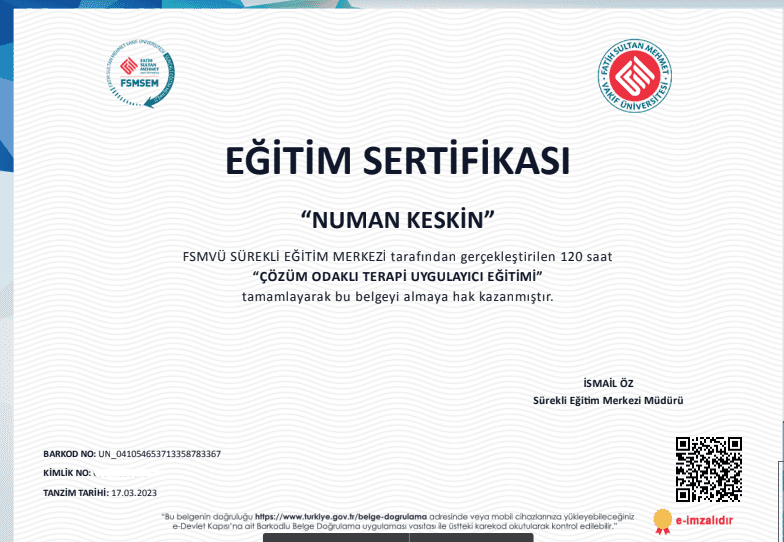Click the "BARKOD NO:" label
Image resolution: width=784 pixels, height=542 pixels.
[x=70, y=454]
